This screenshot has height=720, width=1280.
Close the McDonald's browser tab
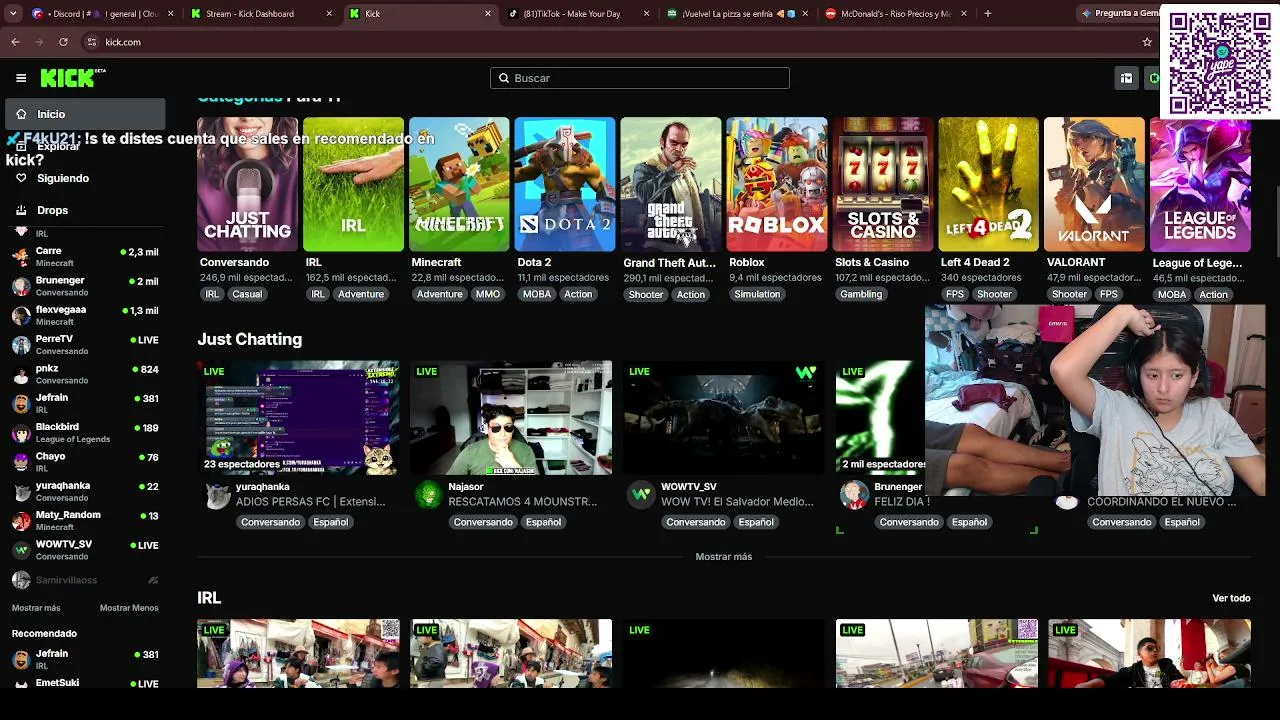coord(965,14)
